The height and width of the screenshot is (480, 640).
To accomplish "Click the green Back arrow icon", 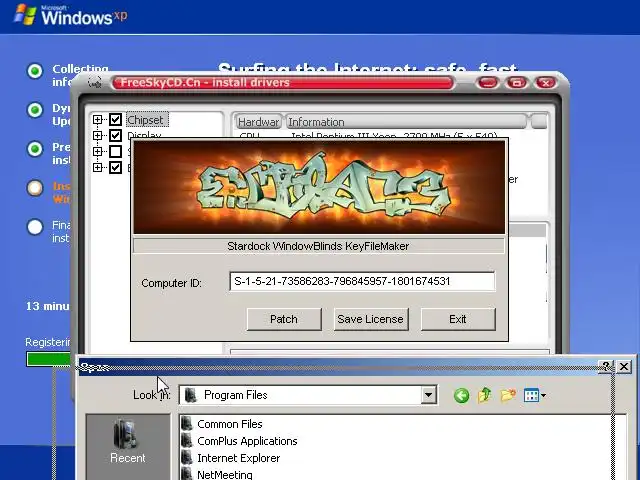I will point(462,395).
